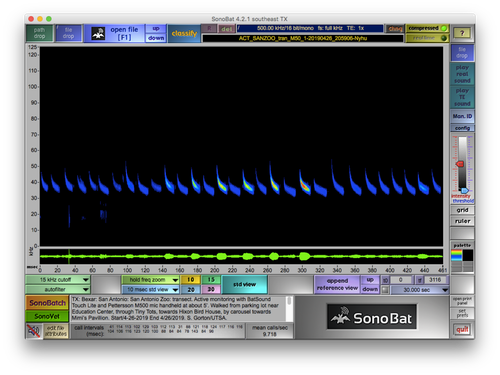Click the play TE sound button
This screenshot has height=375, width=500.
click(x=462, y=97)
